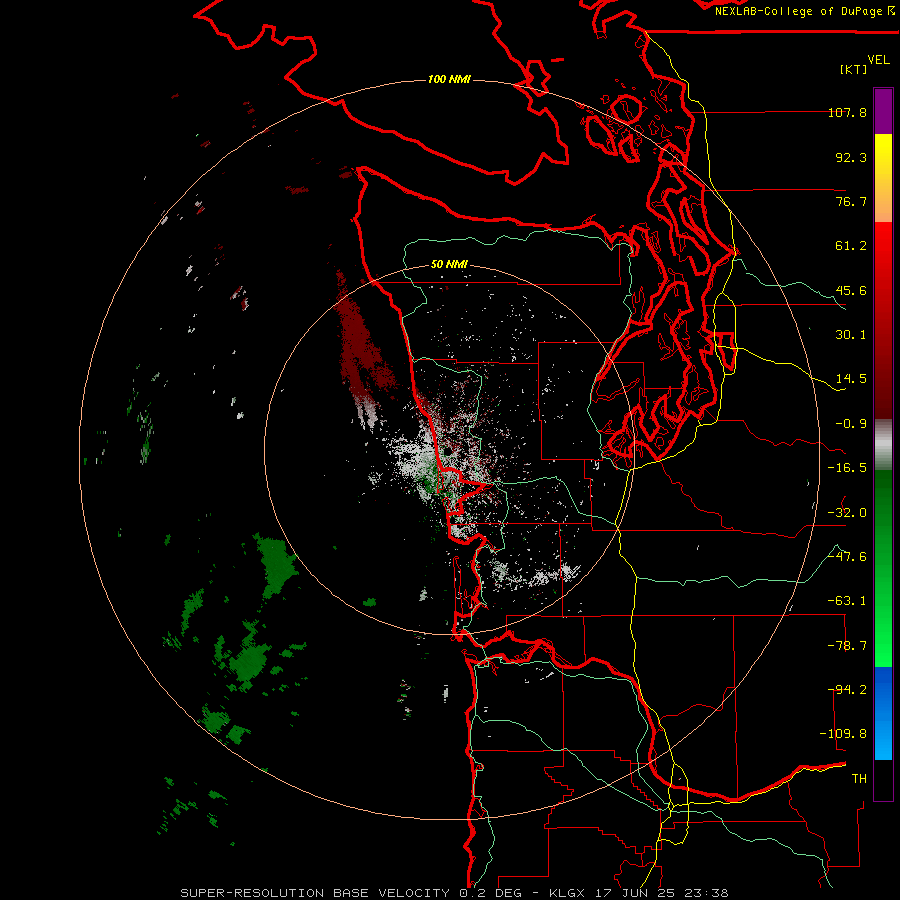
Task: Click the 45.6 velocity scale value
Action: click(x=851, y=290)
